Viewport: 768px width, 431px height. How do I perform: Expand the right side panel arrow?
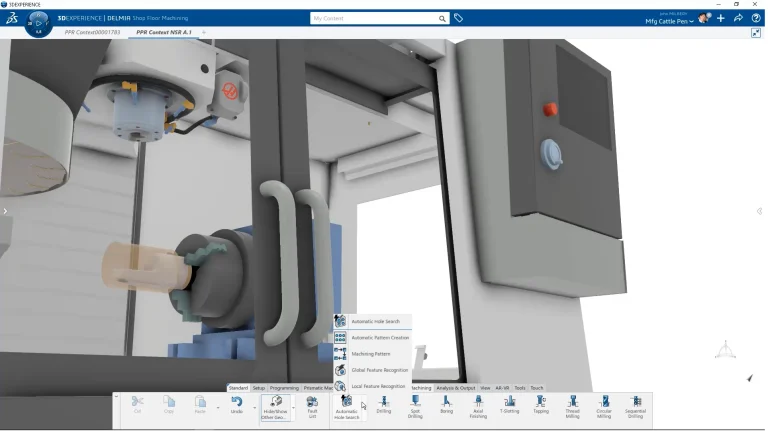759,211
